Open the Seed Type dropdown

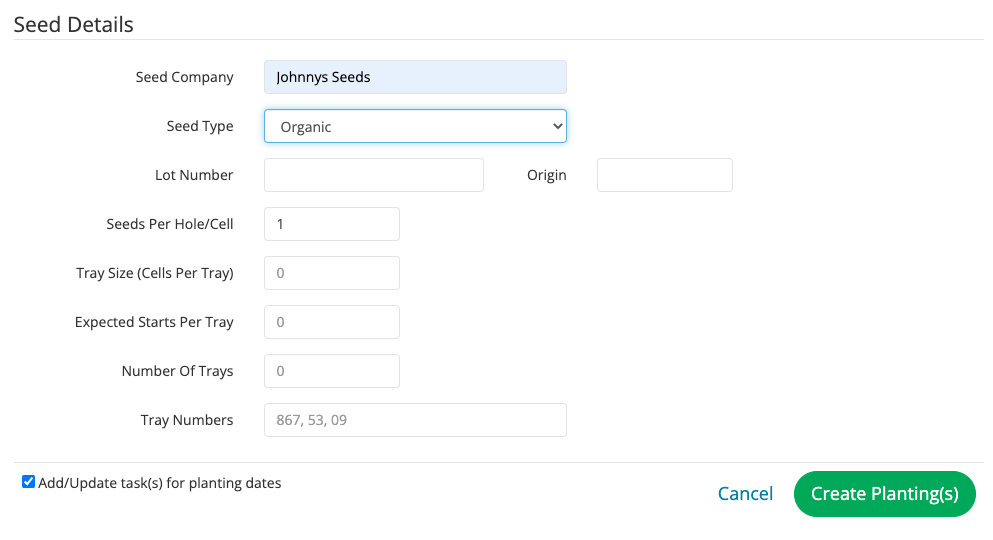[x=415, y=126]
